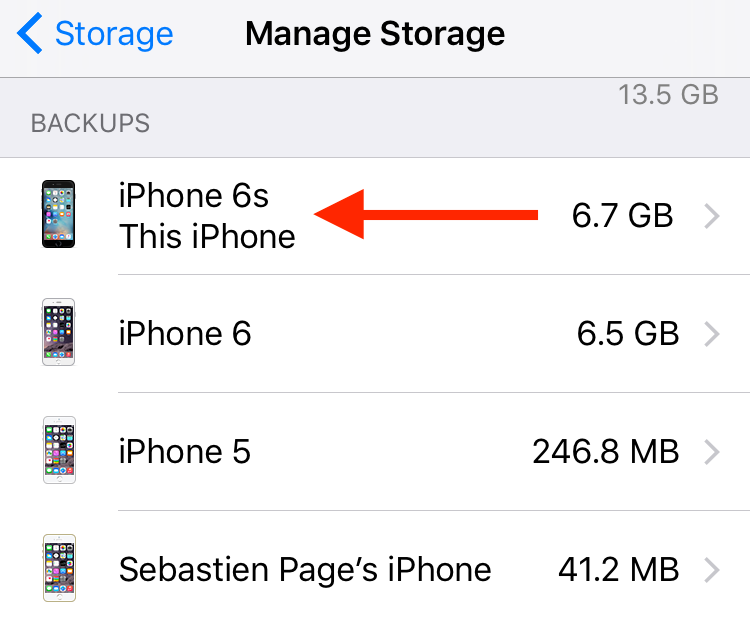The width and height of the screenshot is (750, 625).
Task: Open Sebastien Page's iPhone backup entry
Action: coord(375,569)
